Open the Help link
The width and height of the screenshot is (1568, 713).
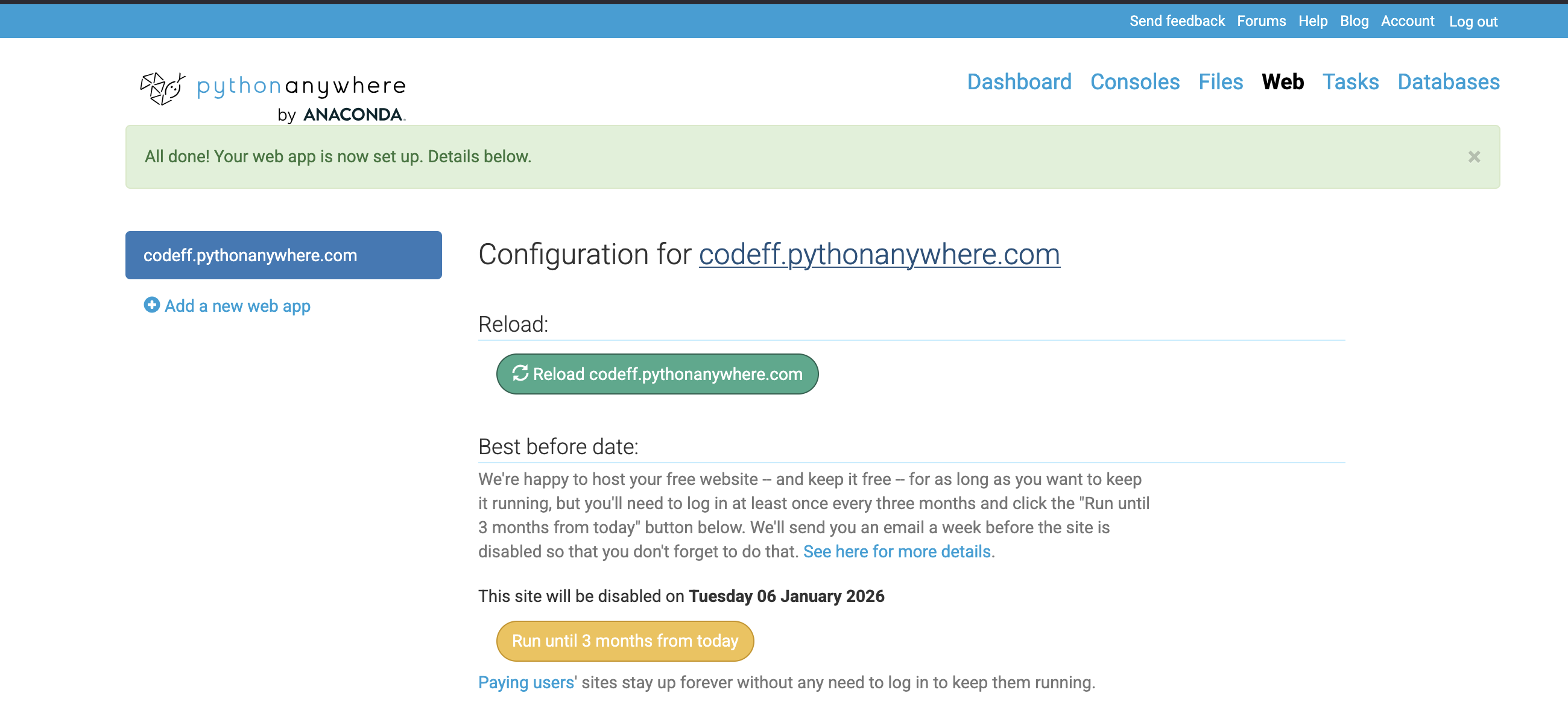pos(1312,21)
